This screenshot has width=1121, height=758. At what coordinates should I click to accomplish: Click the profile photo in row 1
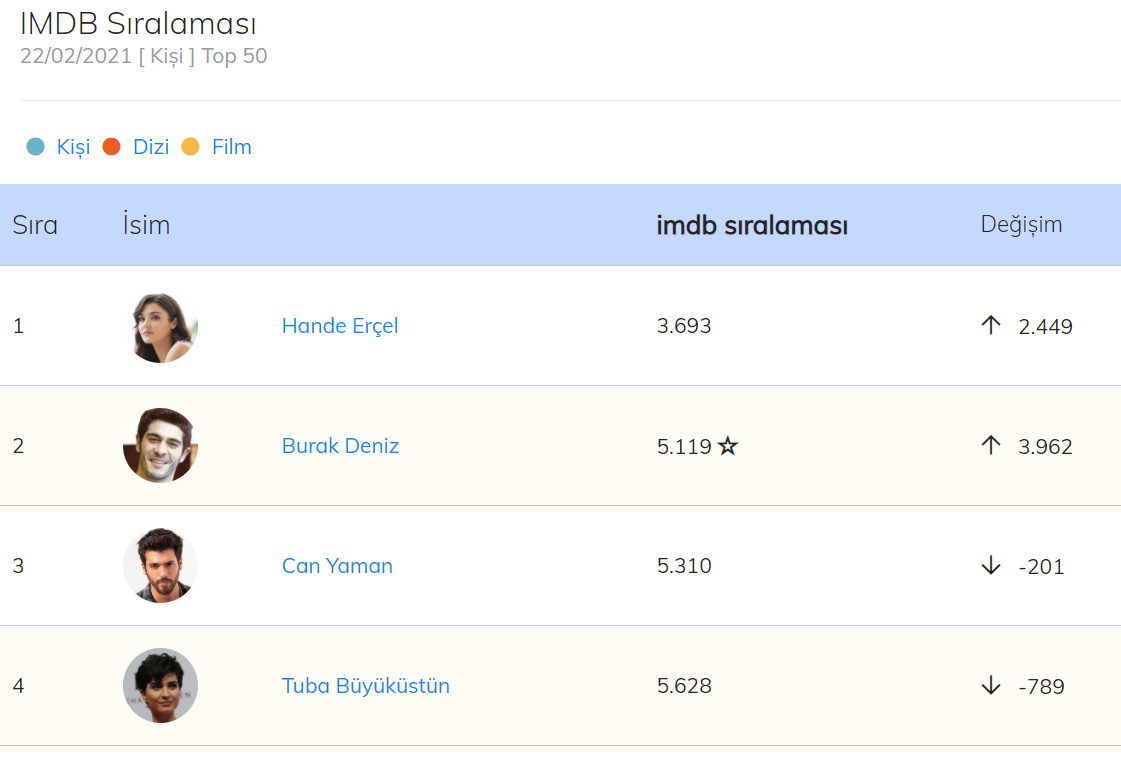tap(160, 326)
